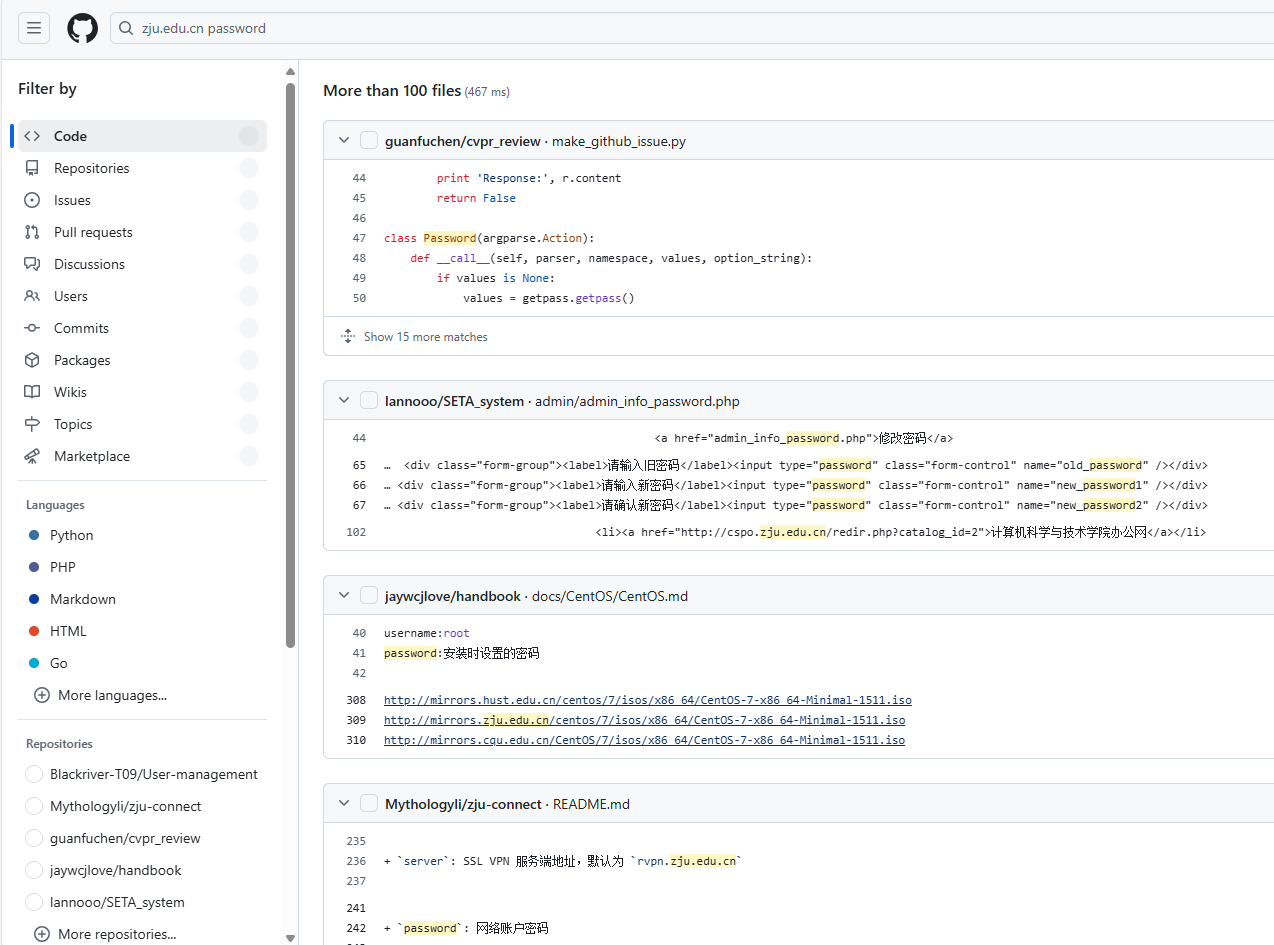Image resolution: width=1274 pixels, height=945 pixels.
Task: Tick checkbox for lannooo/SETA_system result
Action: pyautogui.click(x=369, y=401)
